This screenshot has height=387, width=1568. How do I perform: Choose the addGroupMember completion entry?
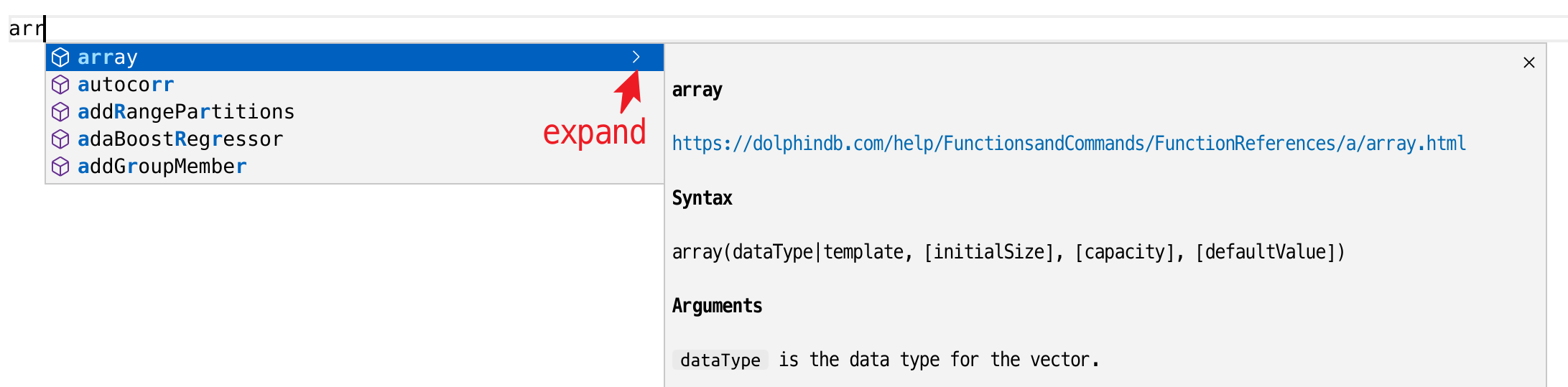click(x=162, y=167)
